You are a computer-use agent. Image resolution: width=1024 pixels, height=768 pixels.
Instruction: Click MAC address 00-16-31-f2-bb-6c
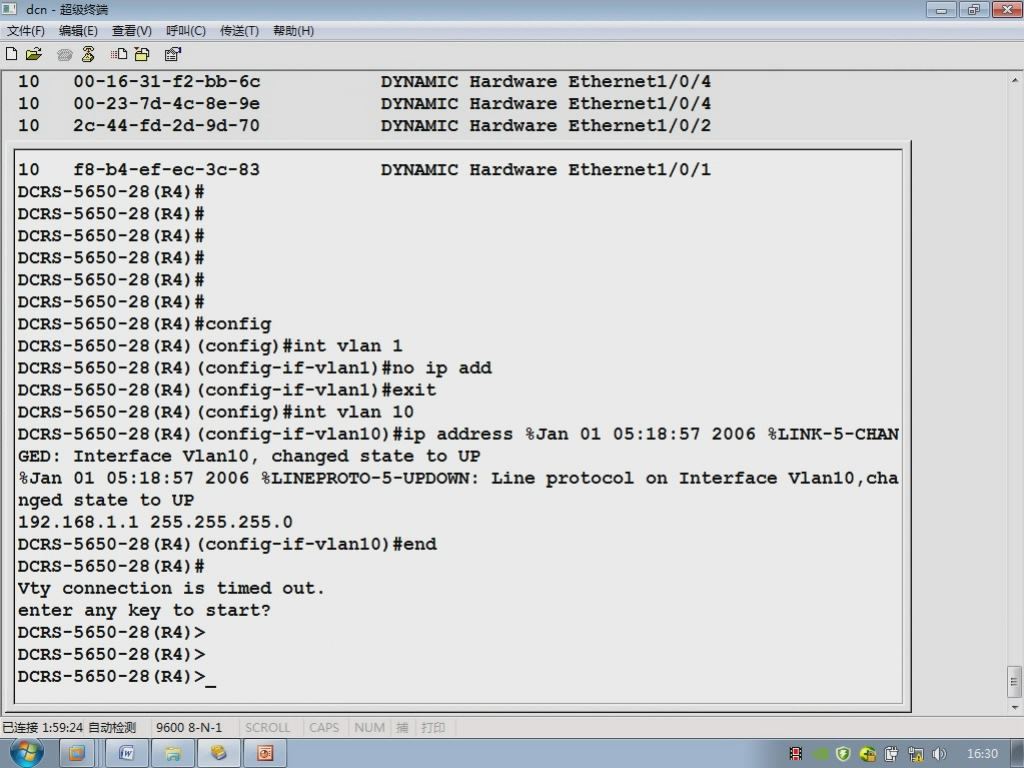pos(167,82)
